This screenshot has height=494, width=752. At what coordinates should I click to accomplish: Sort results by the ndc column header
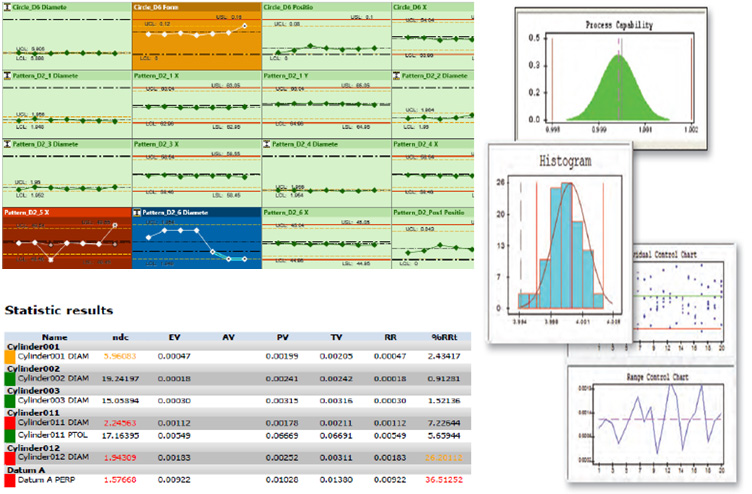tap(120, 337)
